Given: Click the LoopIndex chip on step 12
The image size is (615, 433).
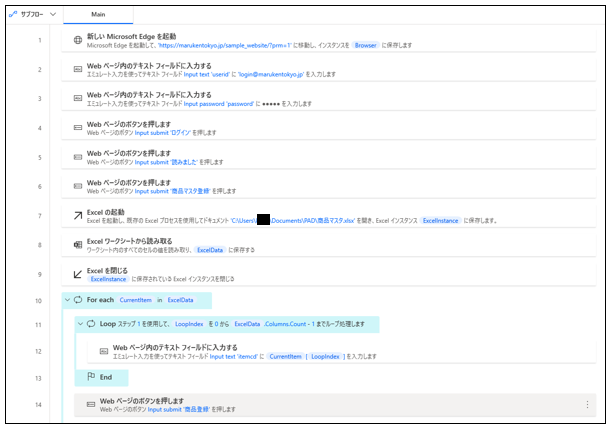Looking at the screenshot, I should coord(326,357).
